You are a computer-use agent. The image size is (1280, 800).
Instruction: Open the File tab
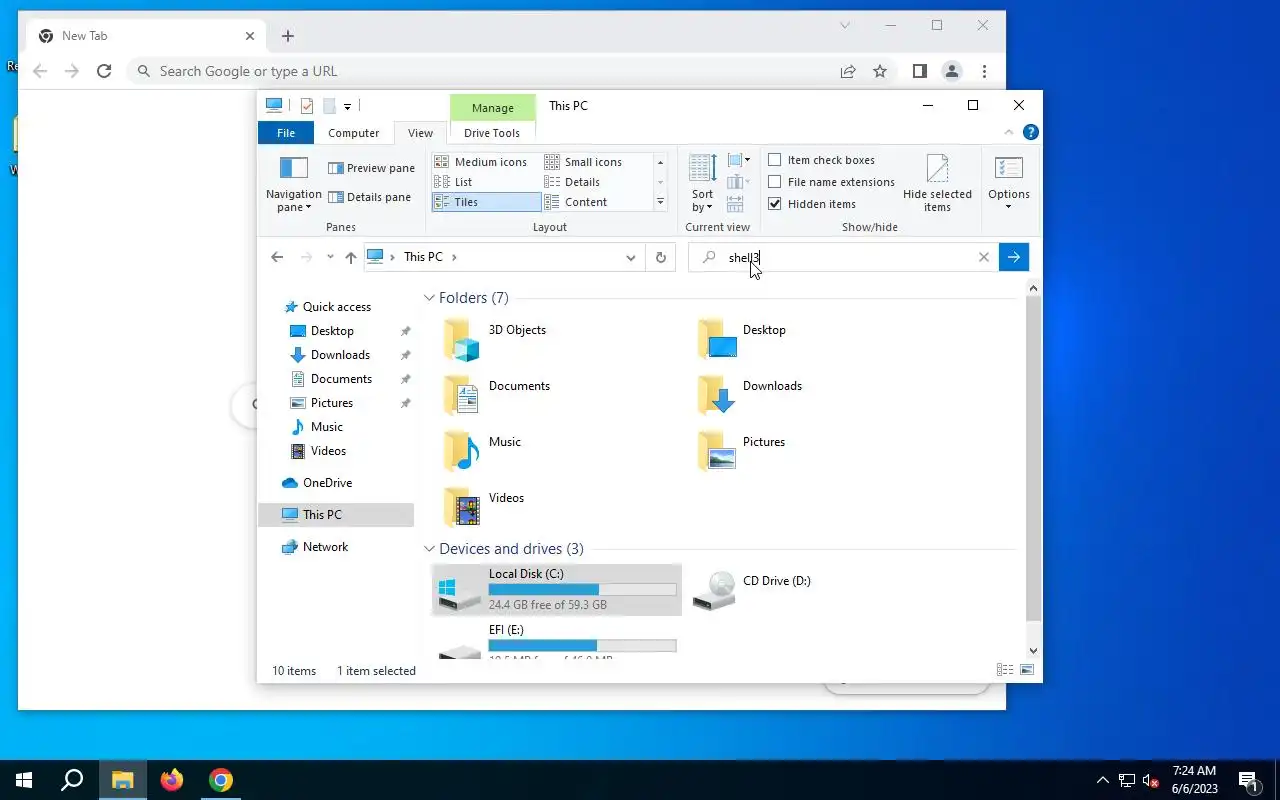[x=286, y=133]
